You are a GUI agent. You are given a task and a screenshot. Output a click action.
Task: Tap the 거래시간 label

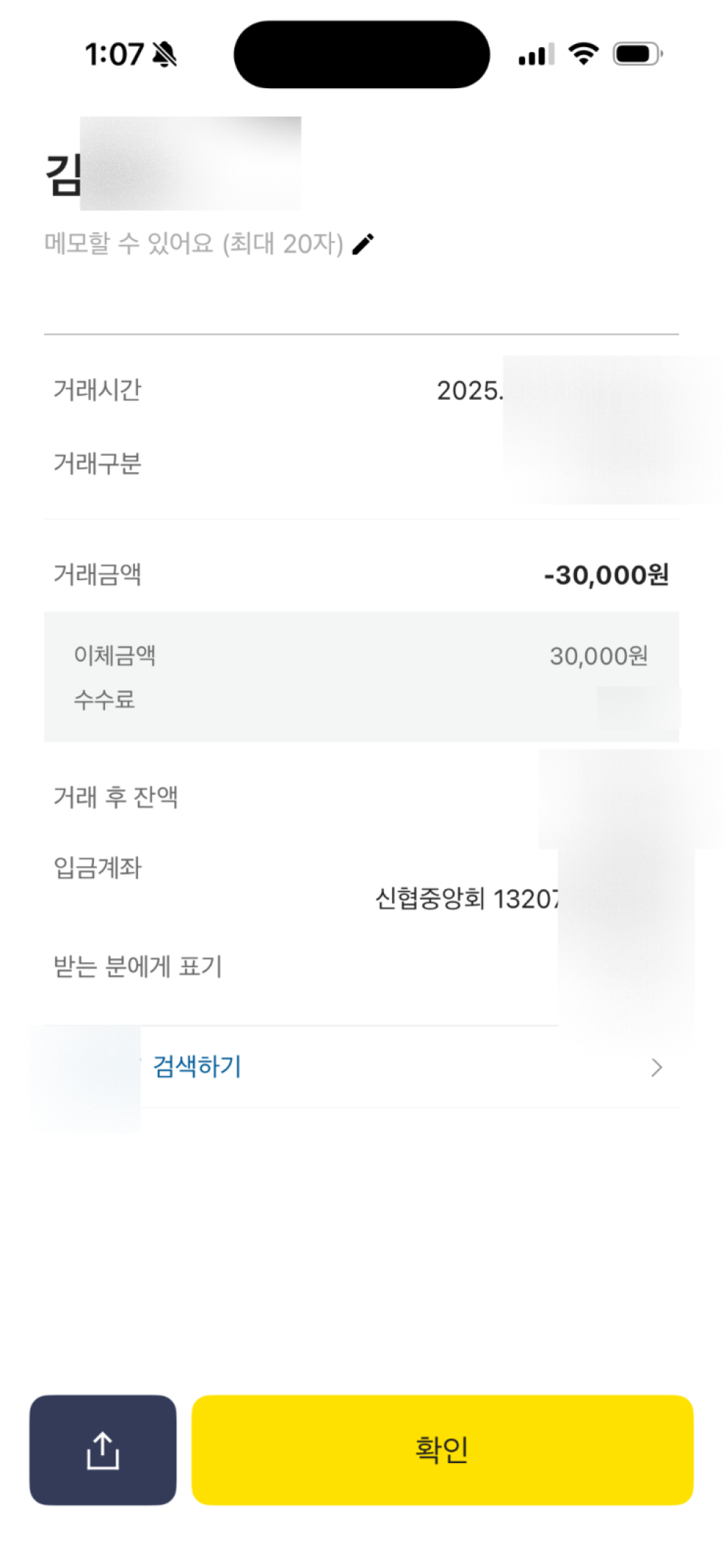coord(98,390)
